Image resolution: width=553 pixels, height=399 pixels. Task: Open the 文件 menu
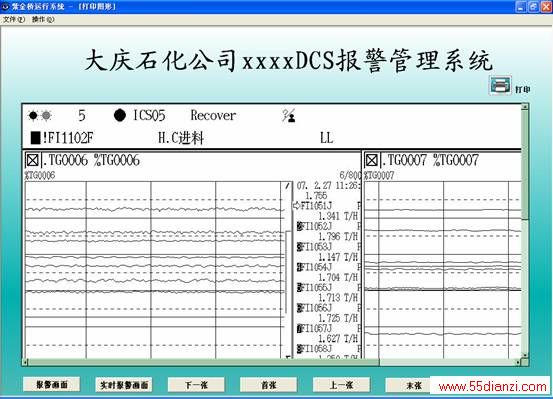click(14, 19)
